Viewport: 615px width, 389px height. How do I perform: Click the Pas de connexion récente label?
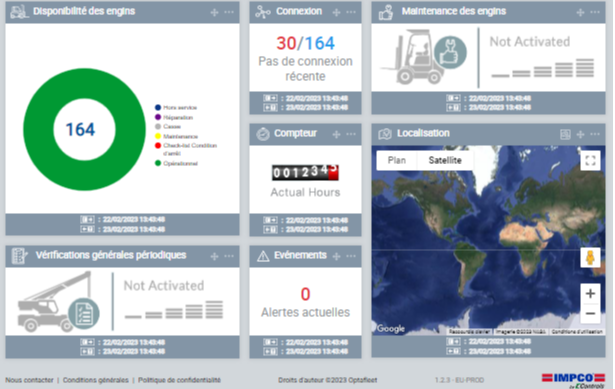point(305,69)
